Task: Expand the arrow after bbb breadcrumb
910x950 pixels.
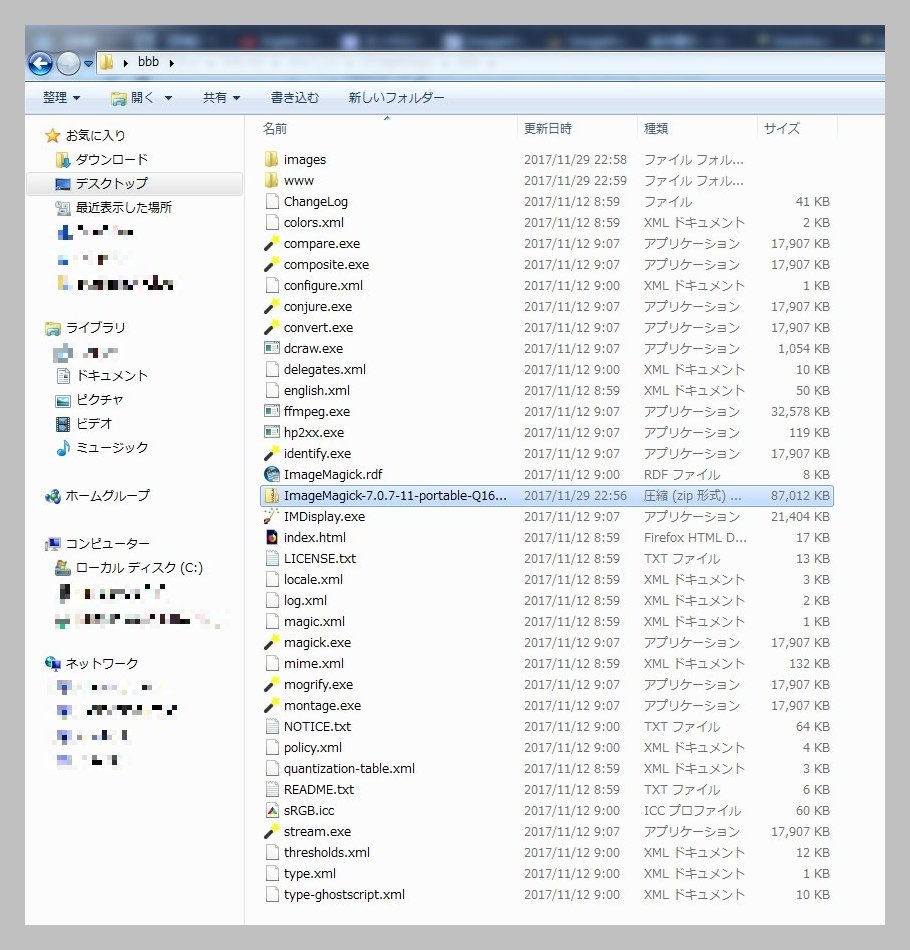Action: pyautogui.click(x=172, y=63)
